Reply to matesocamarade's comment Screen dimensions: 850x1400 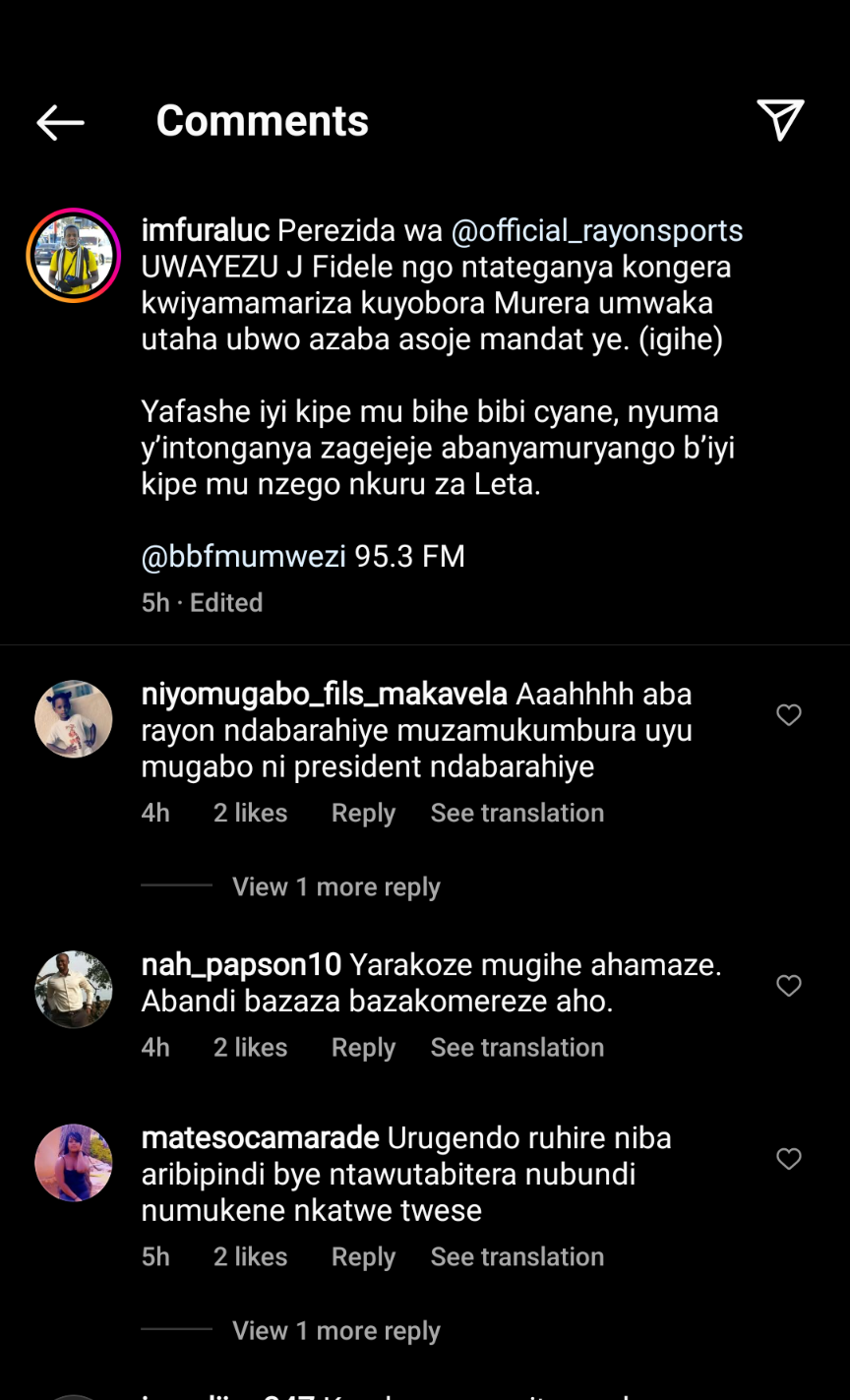click(363, 1256)
